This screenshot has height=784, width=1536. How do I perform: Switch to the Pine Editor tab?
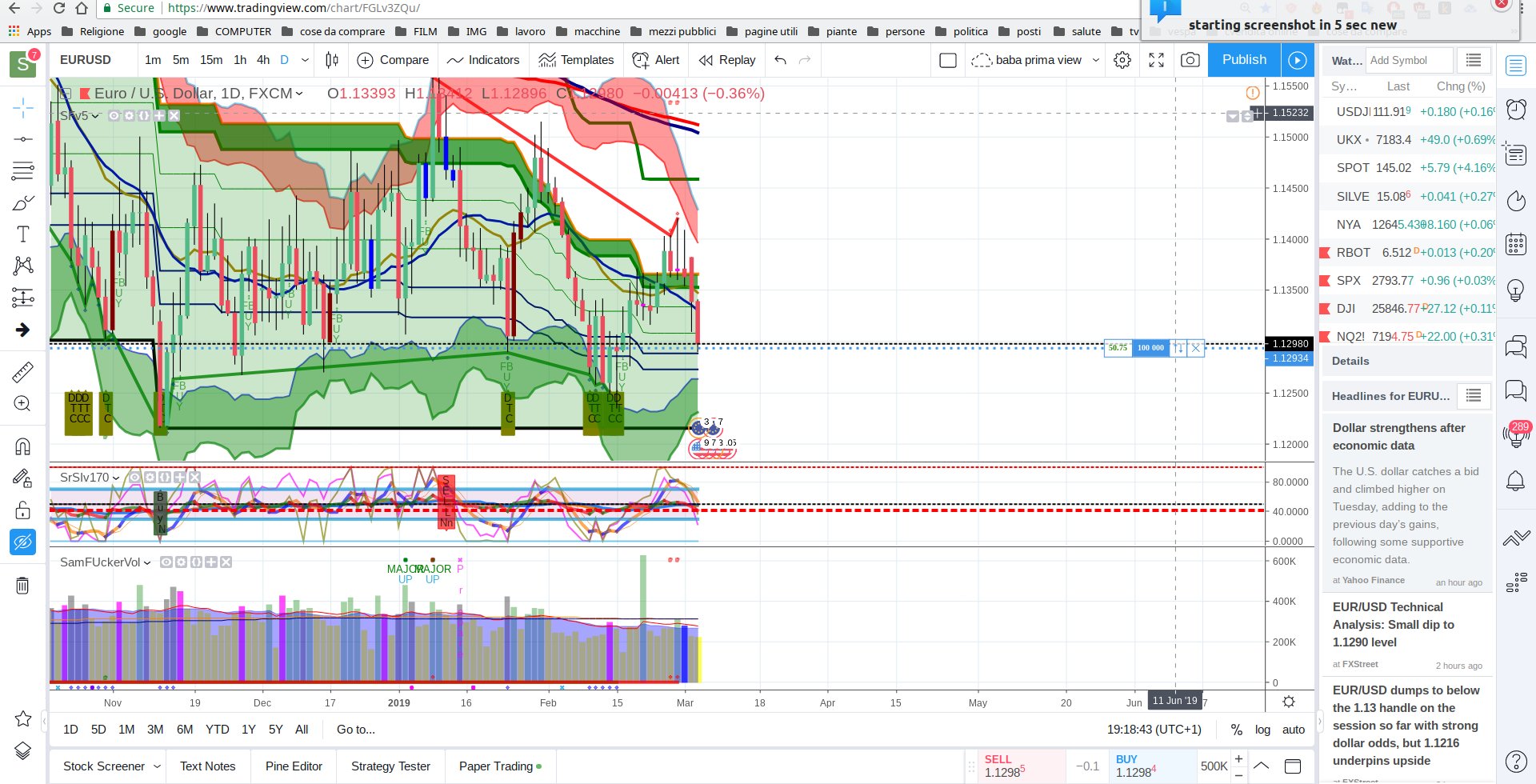pos(294,766)
